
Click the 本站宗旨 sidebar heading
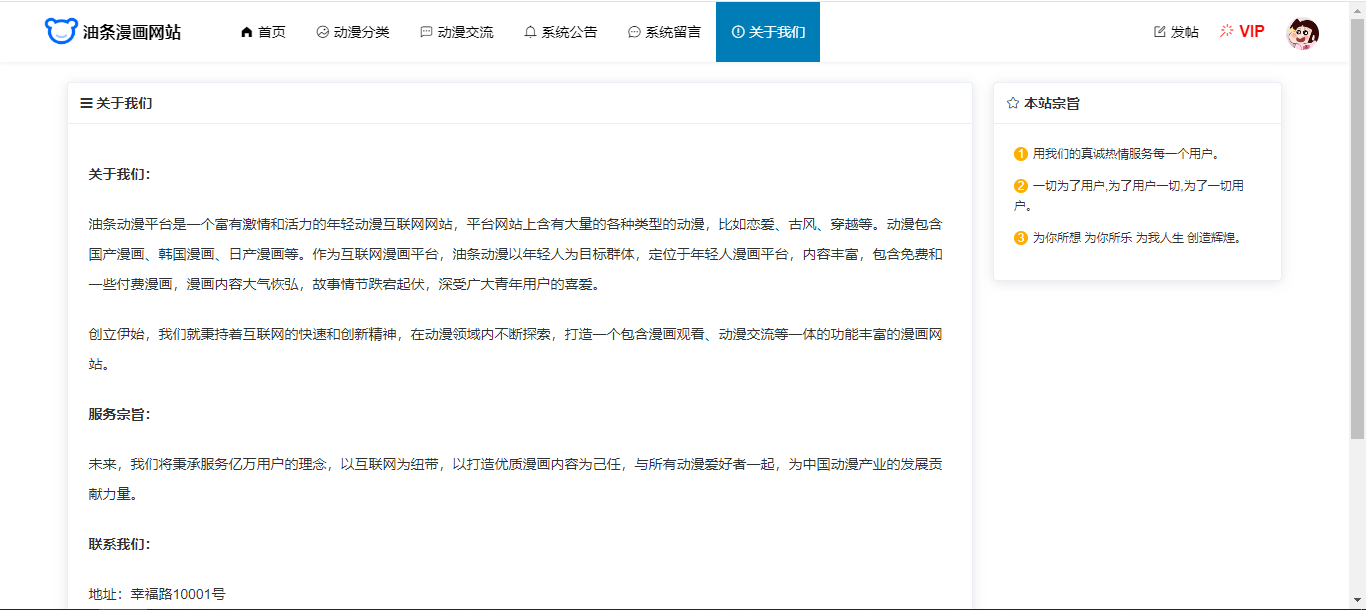click(x=1052, y=103)
